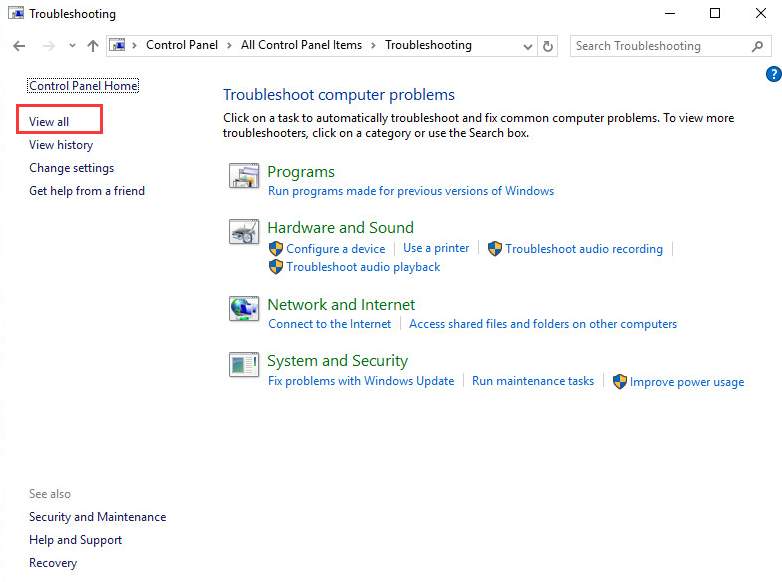Open the Hardware and Sound heading
The height and width of the screenshot is (582, 782).
[341, 228]
